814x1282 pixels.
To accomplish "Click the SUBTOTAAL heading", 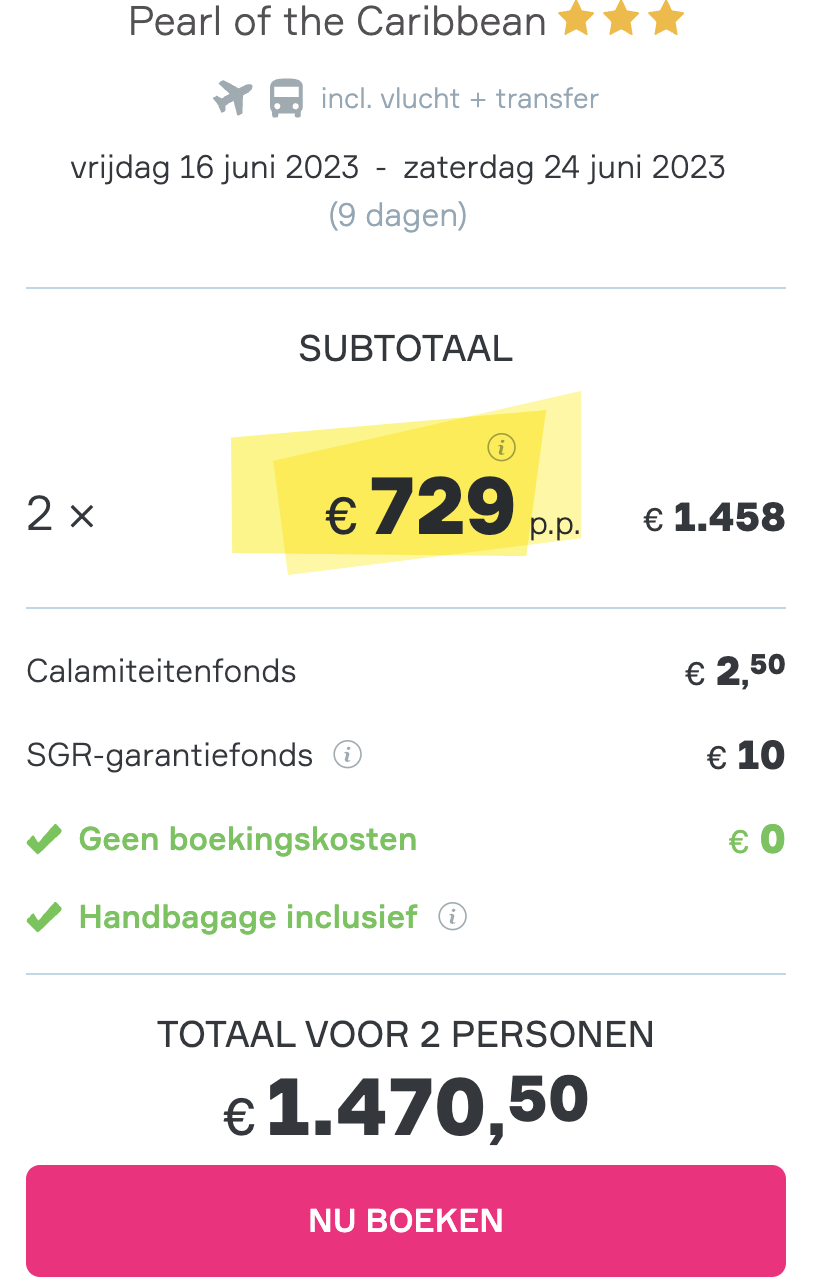I will point(406,348).
